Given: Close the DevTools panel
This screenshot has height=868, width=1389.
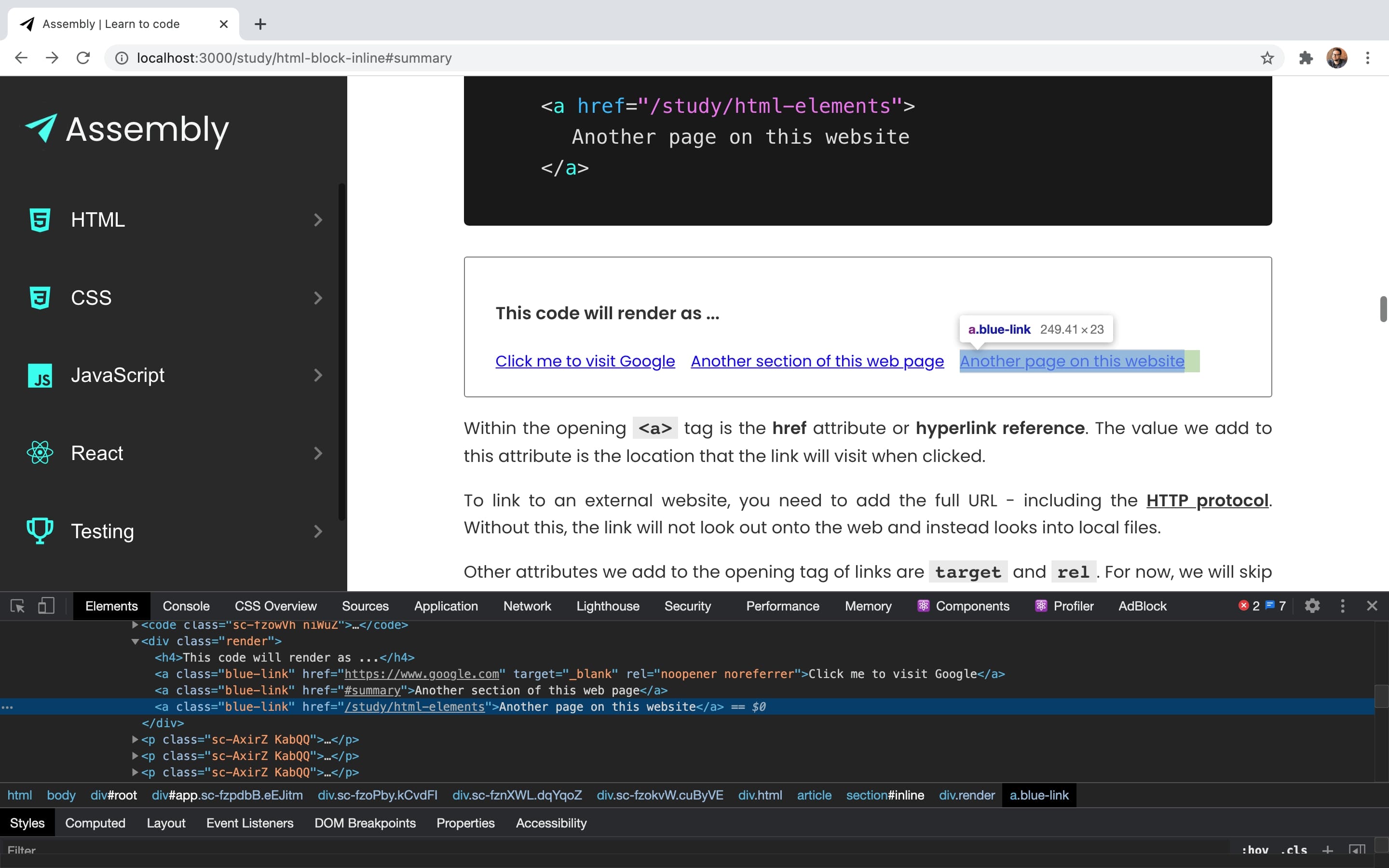Looking at the screenshot, I should point(1372,606).
